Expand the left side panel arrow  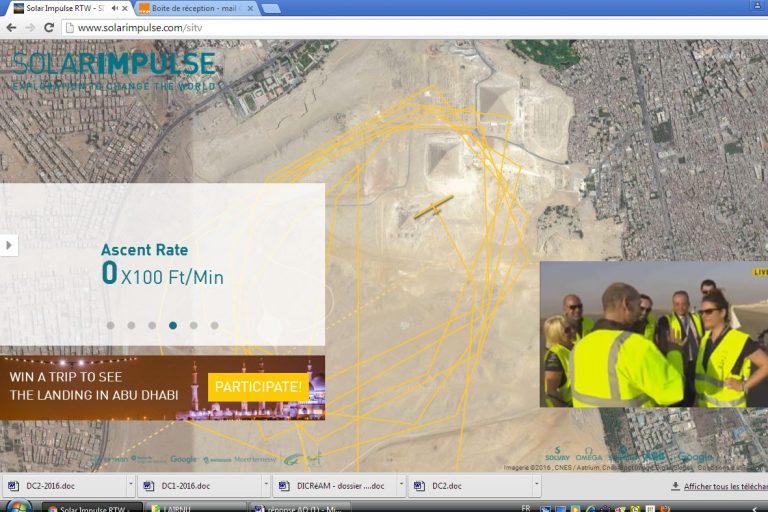pyautogui.click(x=9, y=245)
